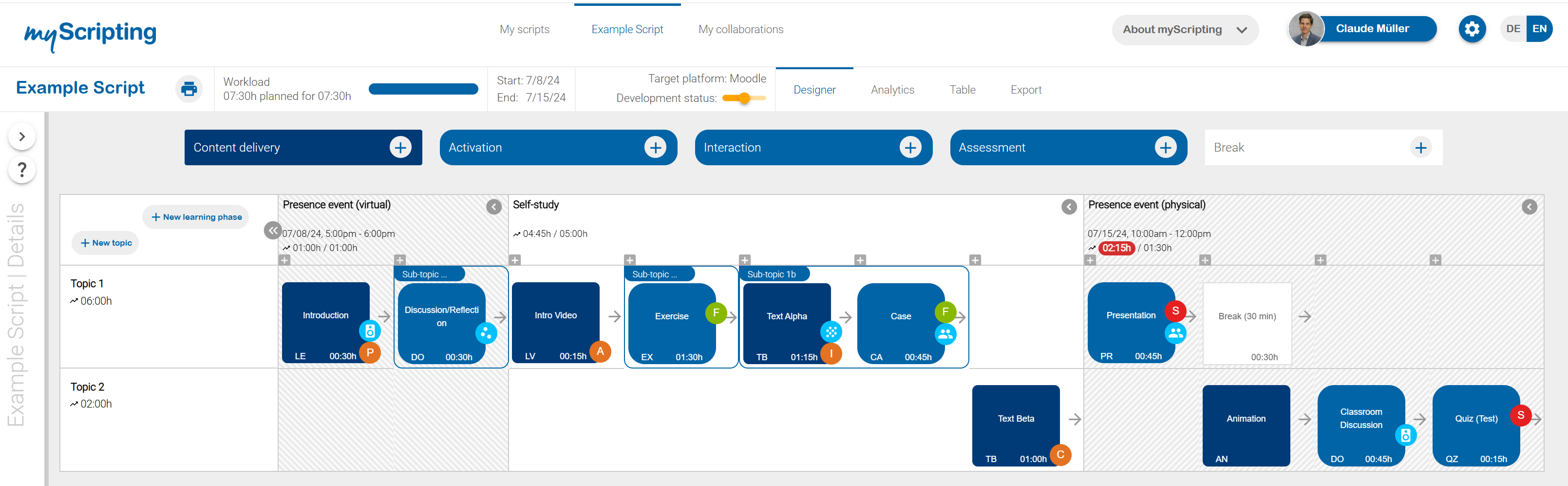This screenshot has height=486, width=1568.
Task: Click the plus icon on Activation
Action: point(655,147)
